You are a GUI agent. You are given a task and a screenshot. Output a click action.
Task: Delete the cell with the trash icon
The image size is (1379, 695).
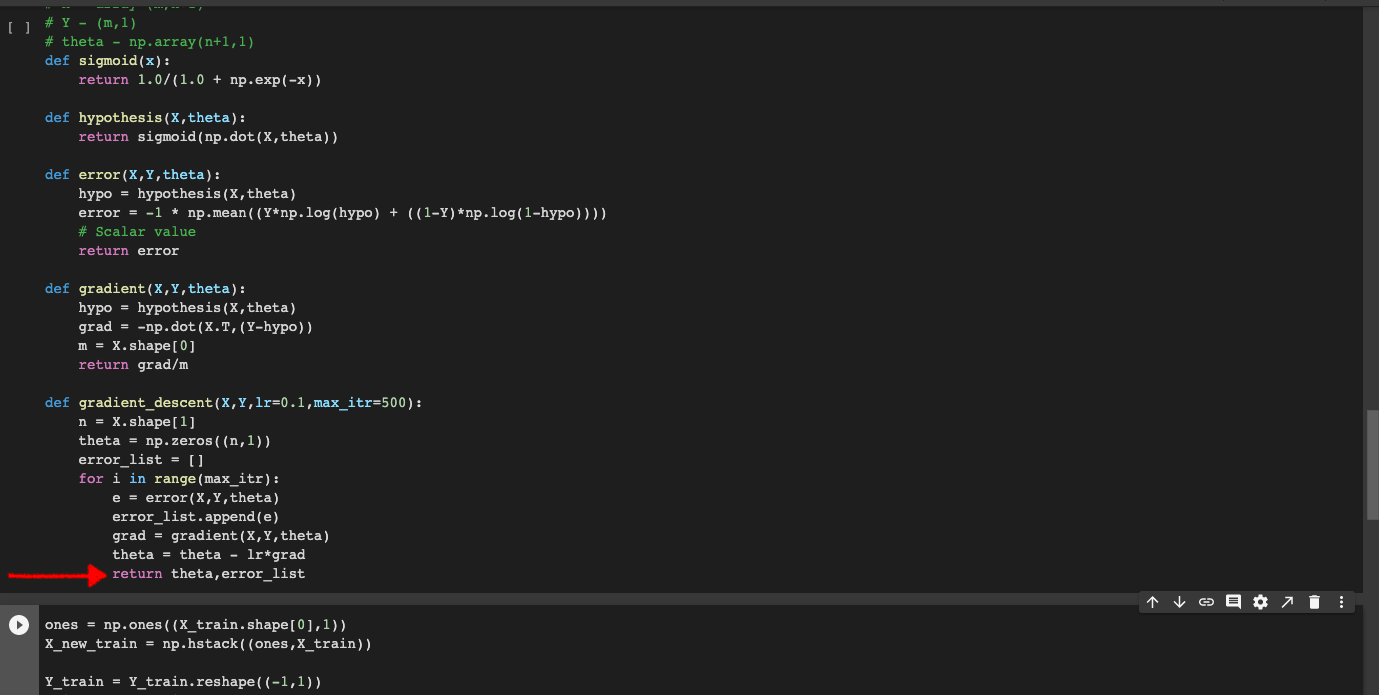[1314, 602]
